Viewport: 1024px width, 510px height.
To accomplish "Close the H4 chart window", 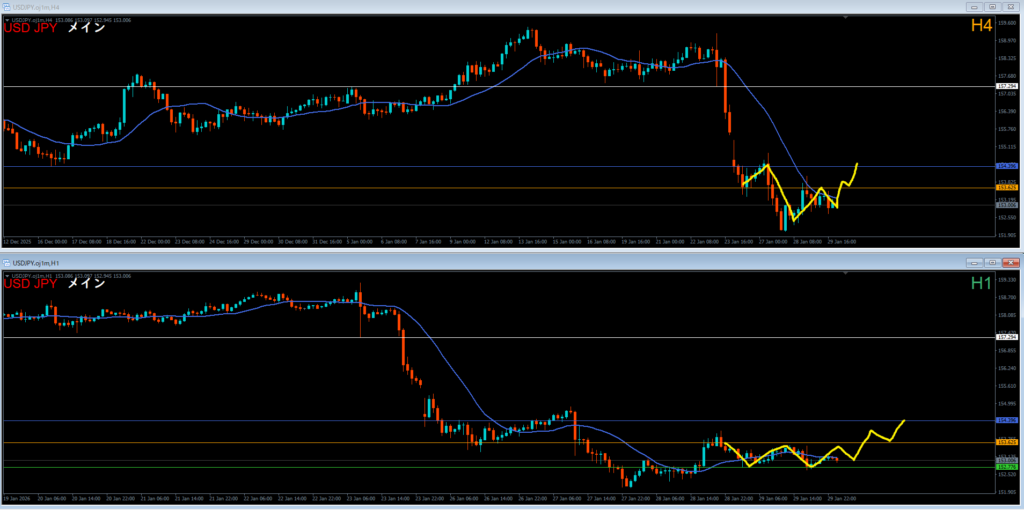I will 1011,8.
